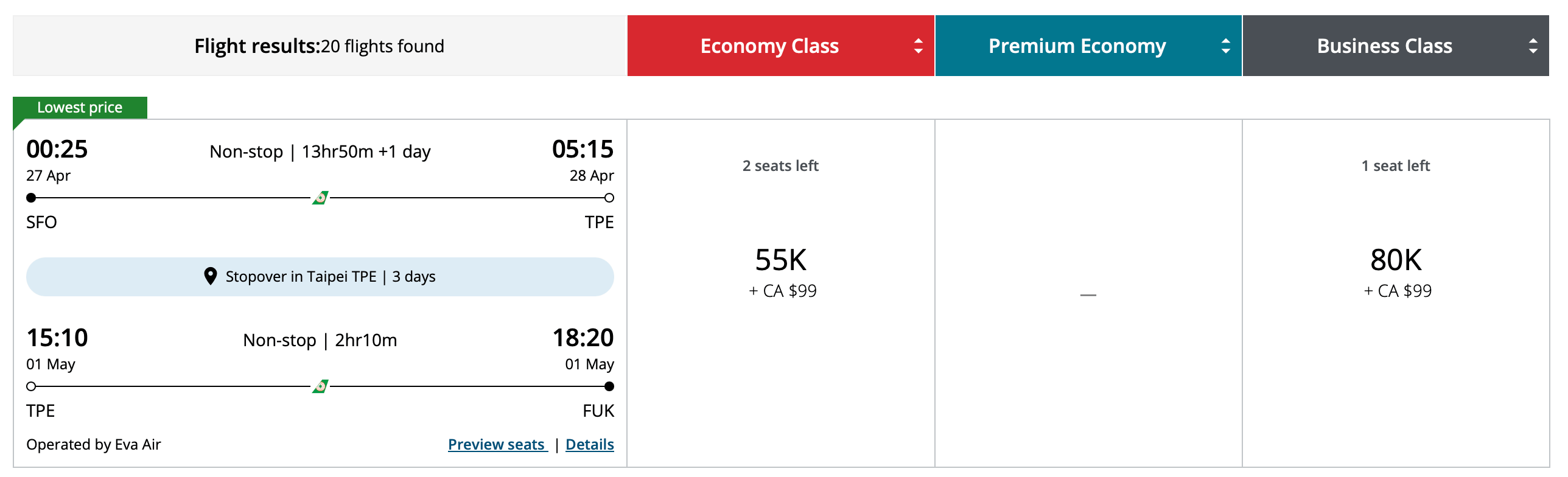Click the TPE arrival dot on the flight timeline
The image size is (1568, 477).
pos(609,197)
